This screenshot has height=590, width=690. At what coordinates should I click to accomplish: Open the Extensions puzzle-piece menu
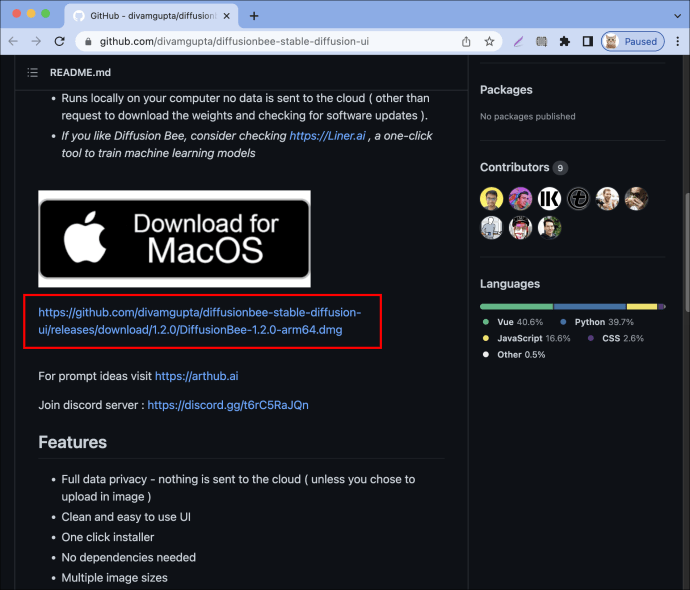[564, 41]
